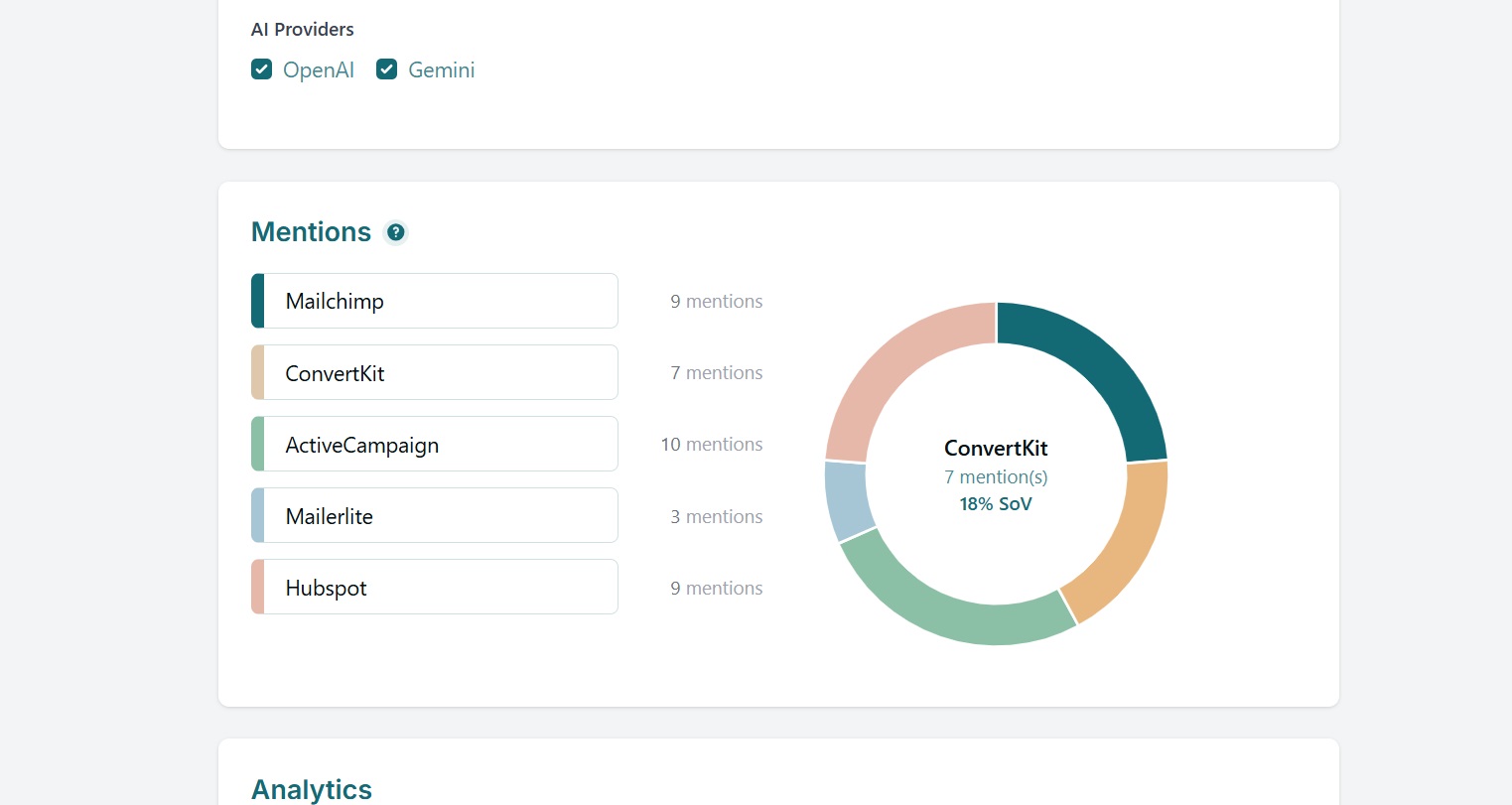Select the ConvertKit brand row

click(435, 372)
